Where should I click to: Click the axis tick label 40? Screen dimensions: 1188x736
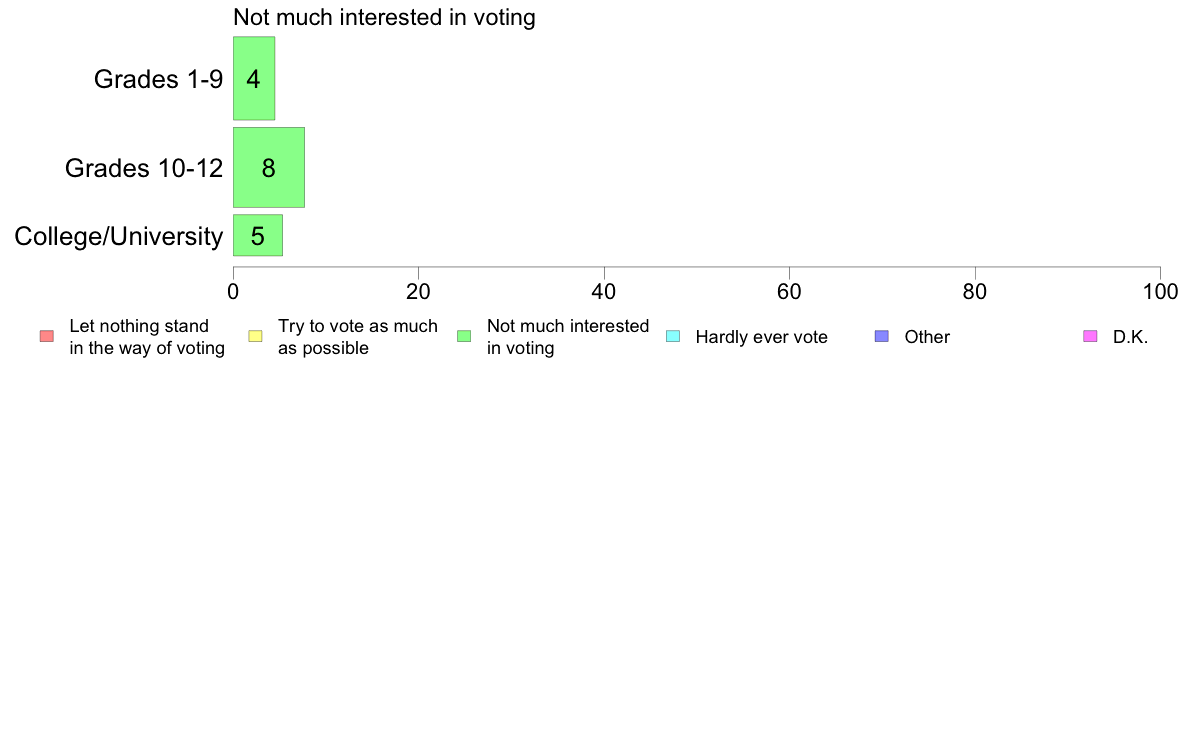[x=604, y=292]
